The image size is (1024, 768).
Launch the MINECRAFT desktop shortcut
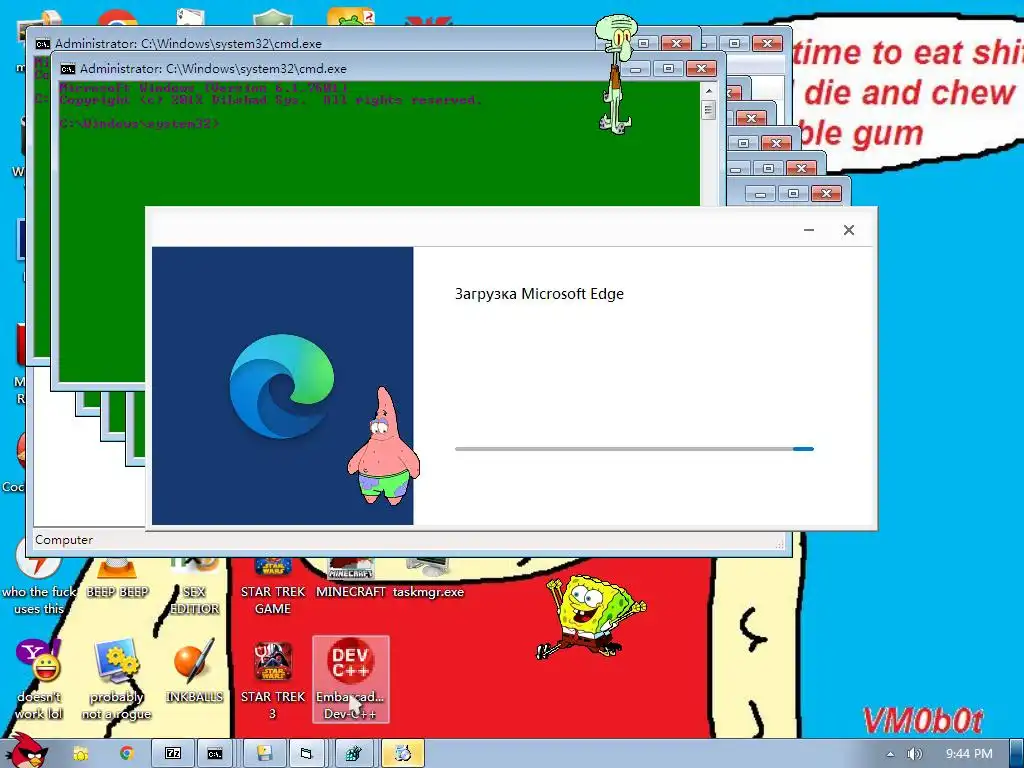pyautogui.click(x=351, y=580)
